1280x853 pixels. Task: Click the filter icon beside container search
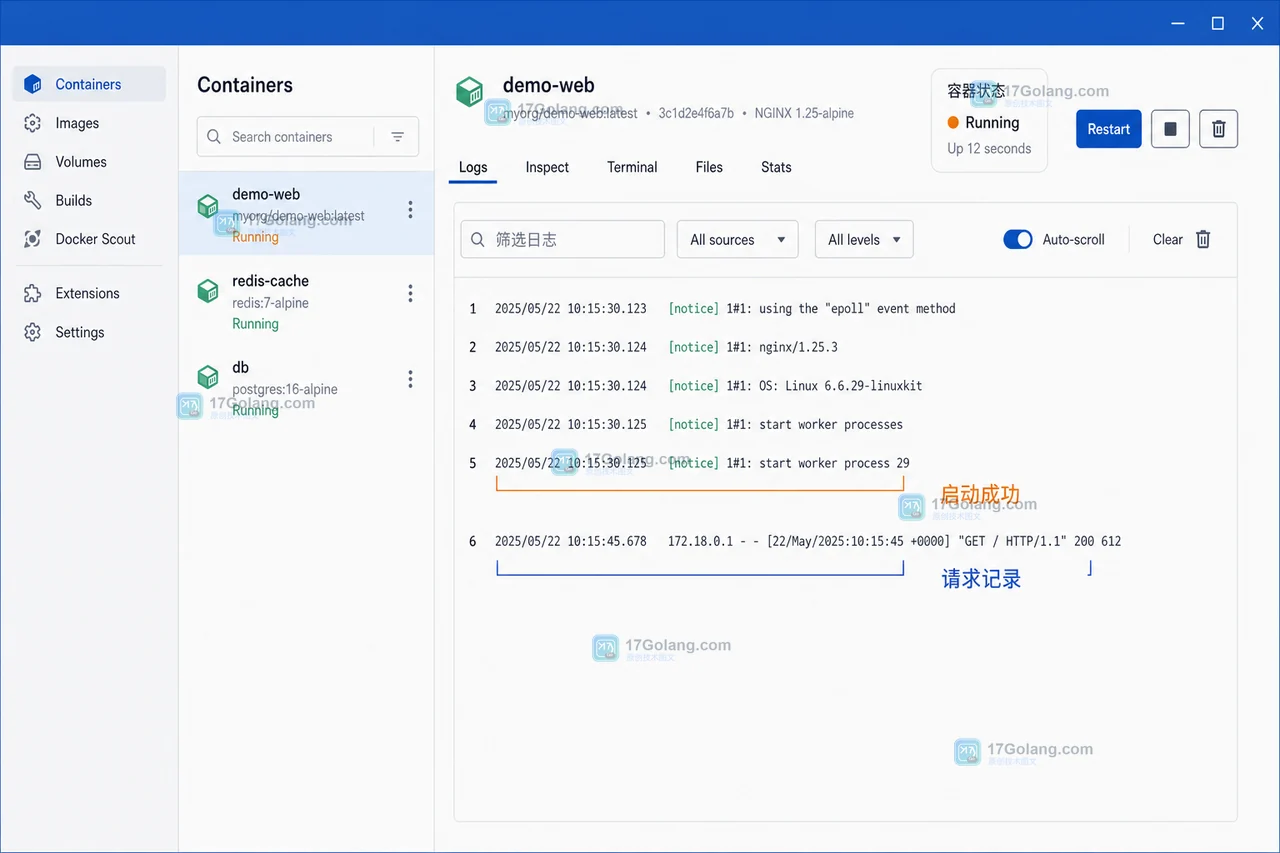point(398,137)
